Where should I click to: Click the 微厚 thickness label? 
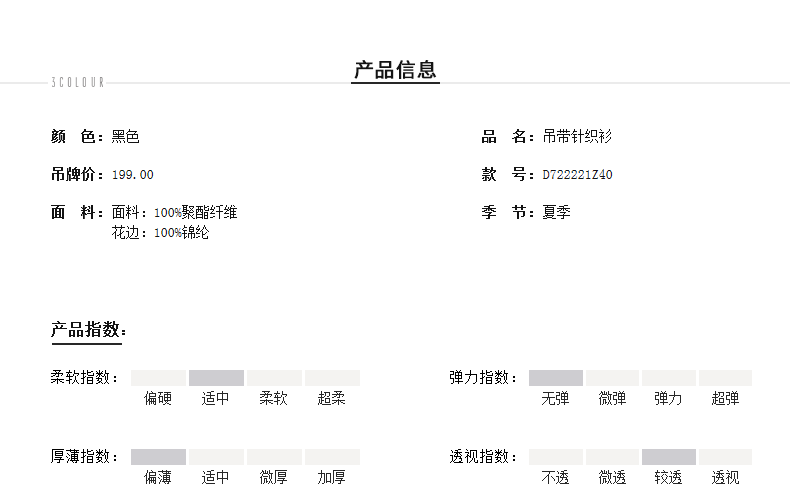click(273, 478)
